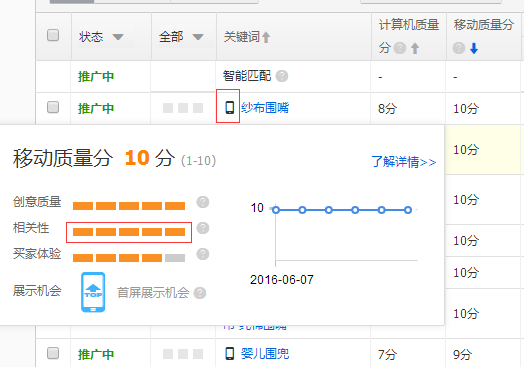
Task: Sort 移动质量分 column with blue down arrow
Action: [x=474, y=48]
